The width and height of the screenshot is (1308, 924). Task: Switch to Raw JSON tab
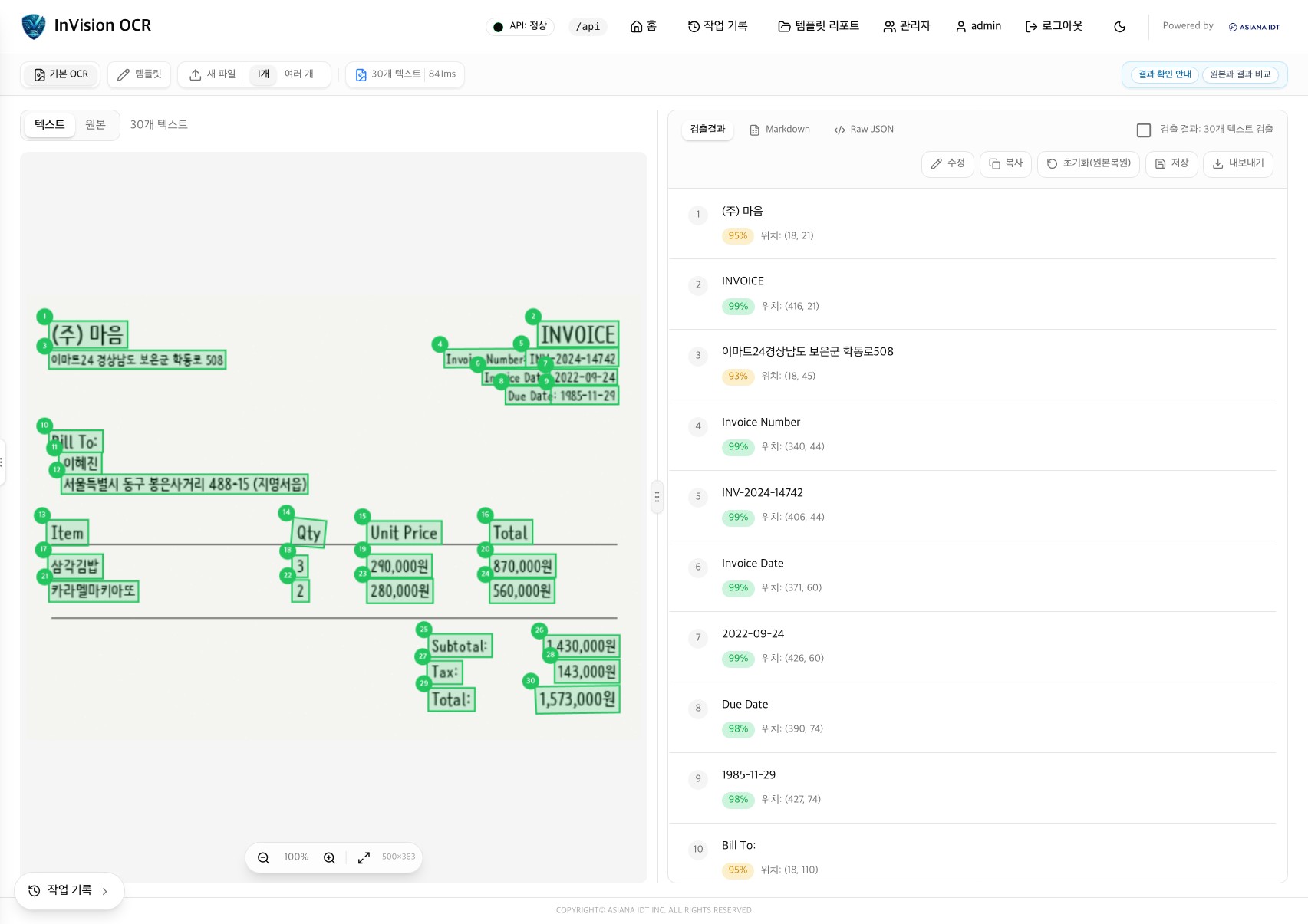point(864,130)
